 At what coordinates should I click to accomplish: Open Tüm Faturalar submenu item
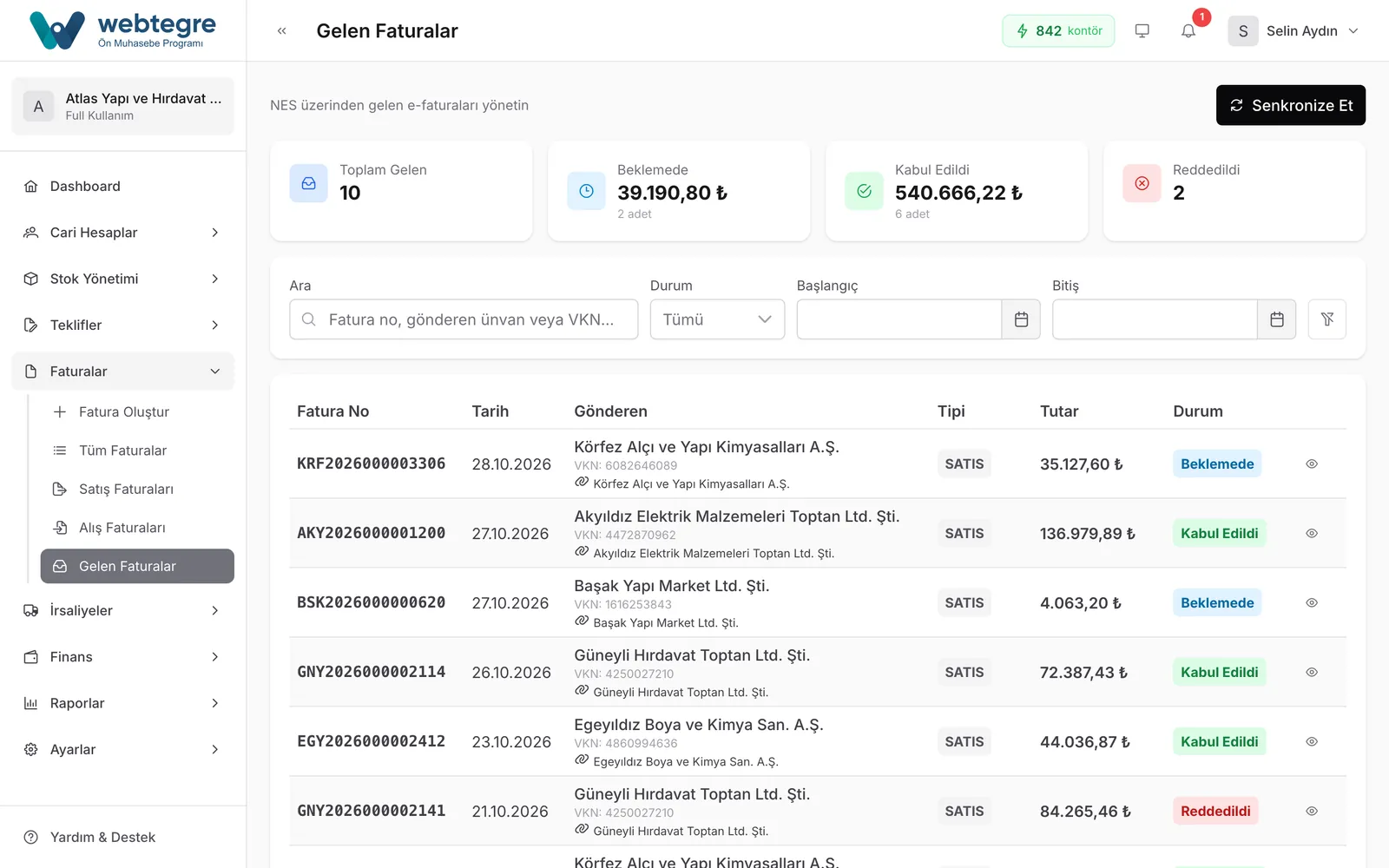pyautogui.click(x=137, y=450)
